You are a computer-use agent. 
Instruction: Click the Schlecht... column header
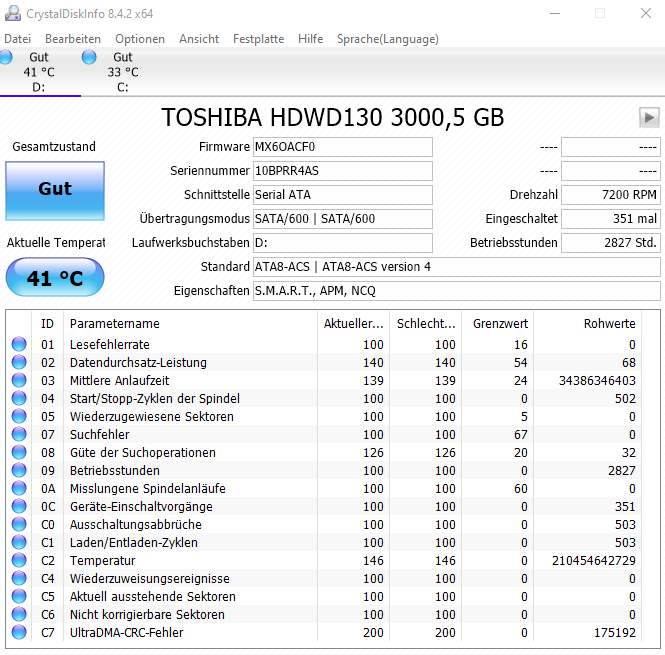pos(426,324)
